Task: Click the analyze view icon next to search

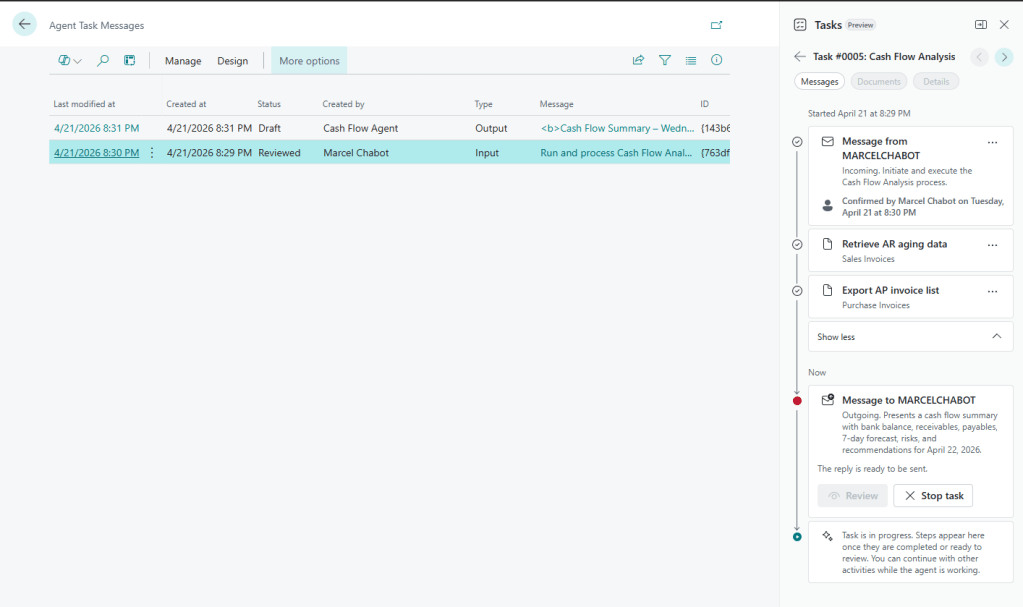Action: pyautogui.click(x=129, y=61)
